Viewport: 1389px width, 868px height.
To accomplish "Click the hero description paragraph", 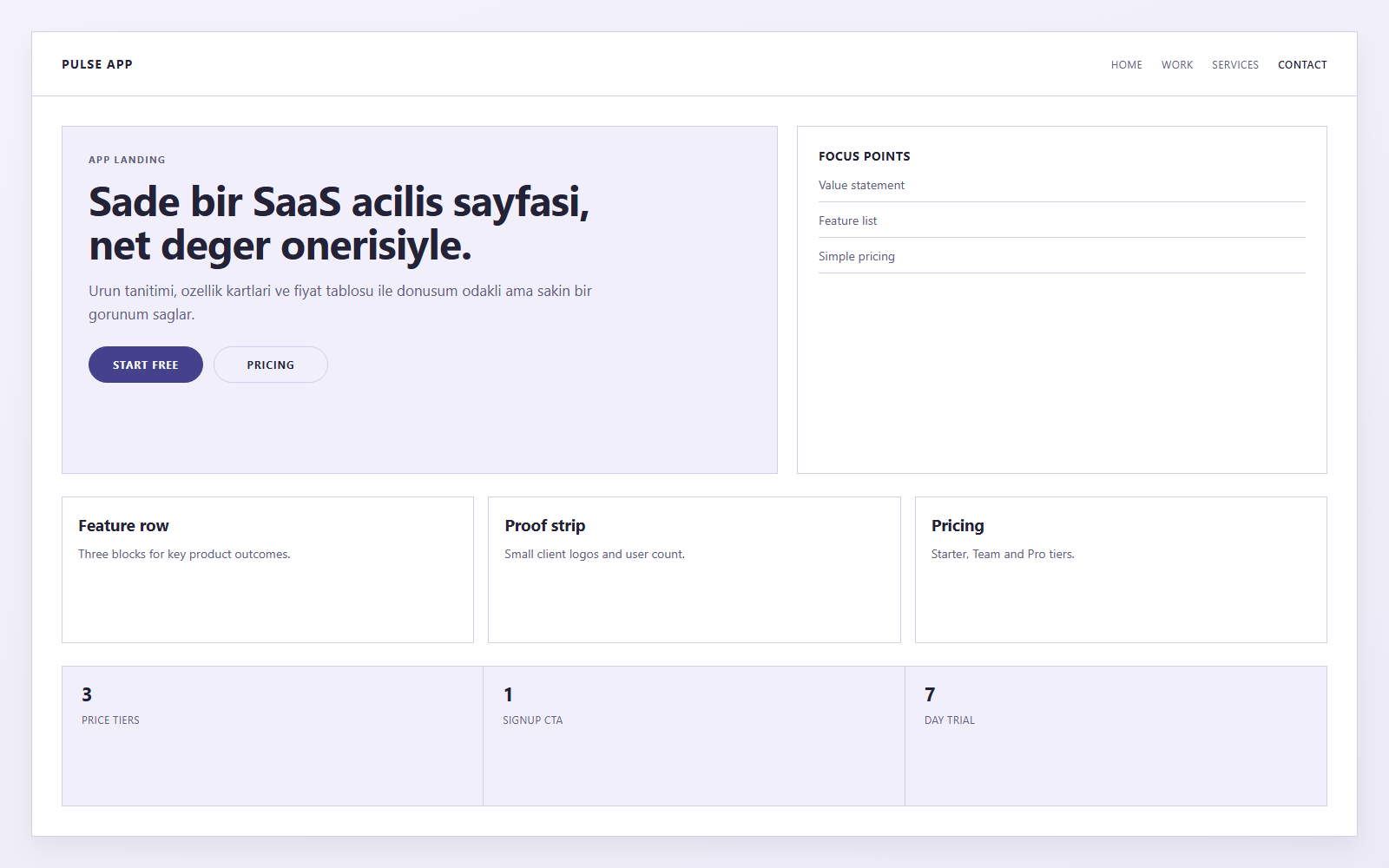I will tap(340, 302).
